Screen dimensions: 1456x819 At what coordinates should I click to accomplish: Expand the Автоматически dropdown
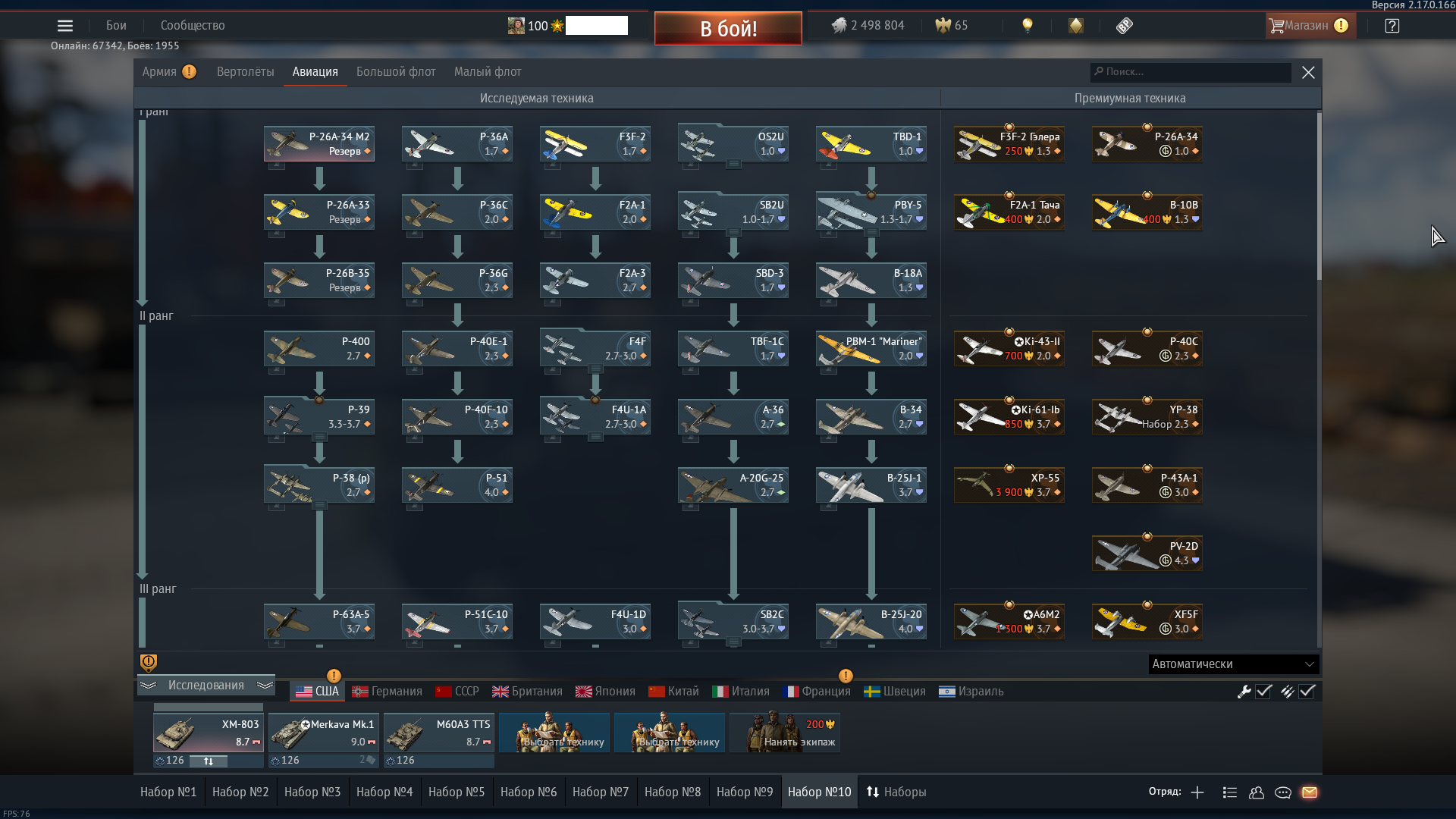point(1234,664)
